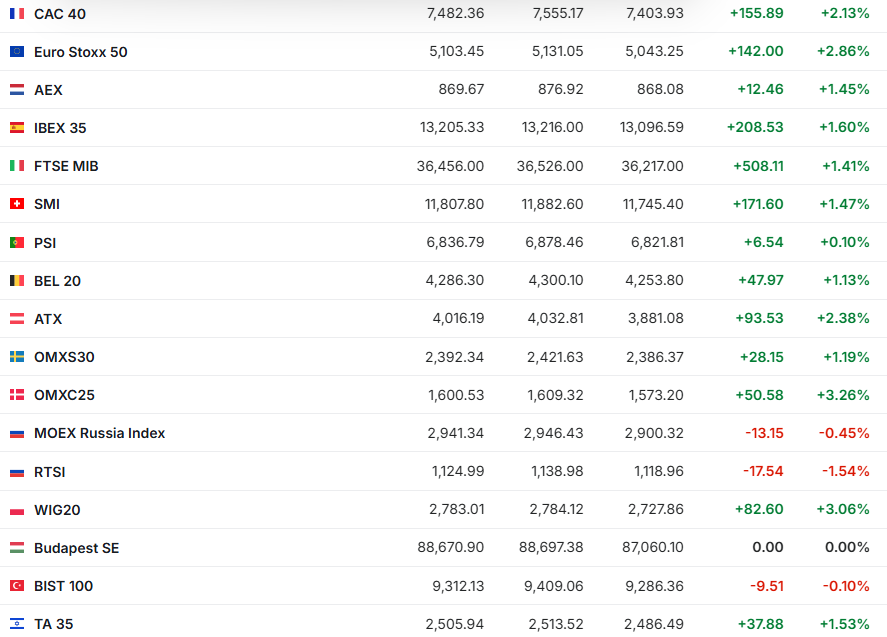Click the French flag icon beside CAC 40
Image resolution: width=887 pixels, height=637 pixels.
coord(17,14)
